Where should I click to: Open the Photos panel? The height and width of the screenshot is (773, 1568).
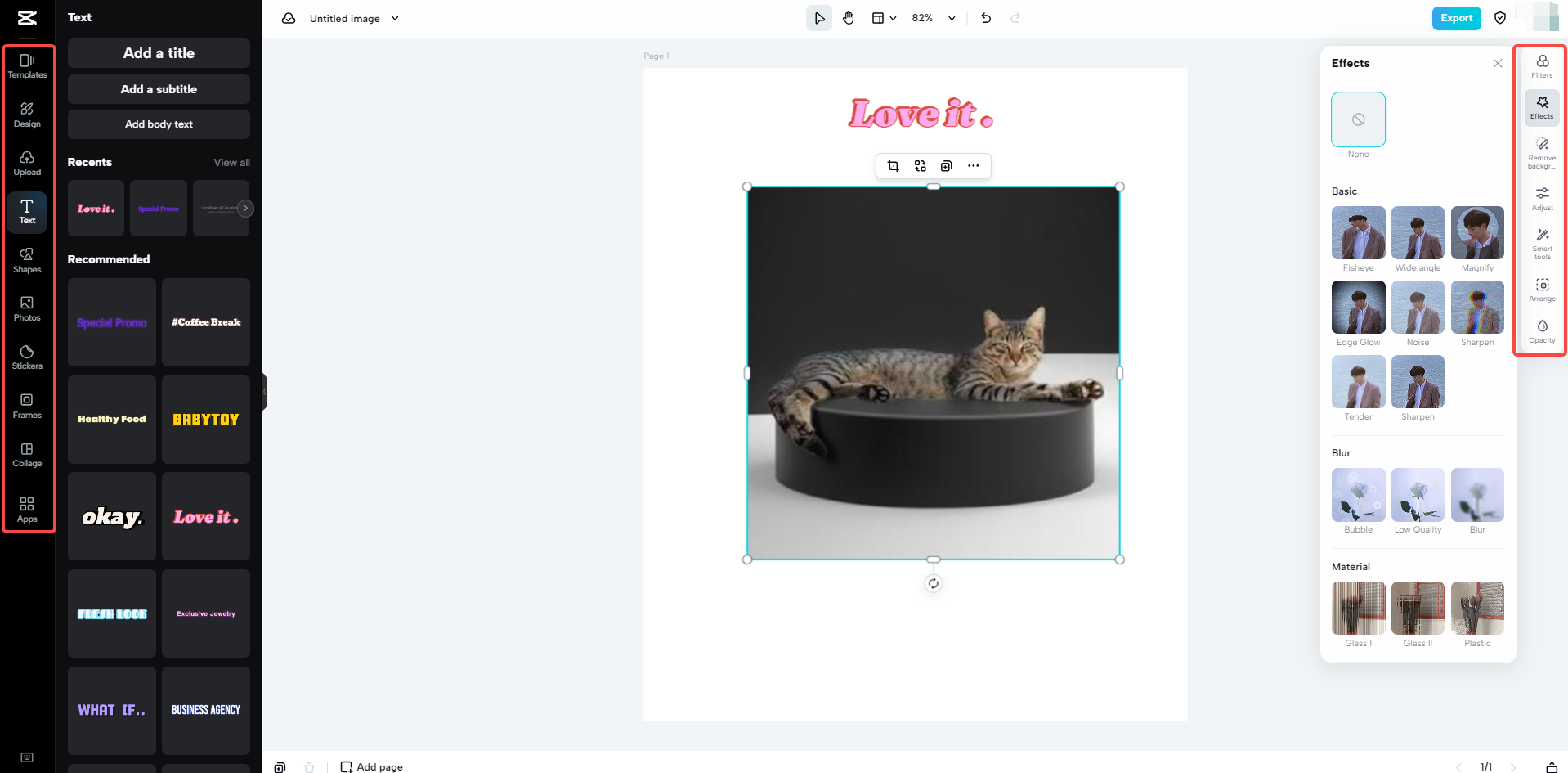tap(27, 308)
